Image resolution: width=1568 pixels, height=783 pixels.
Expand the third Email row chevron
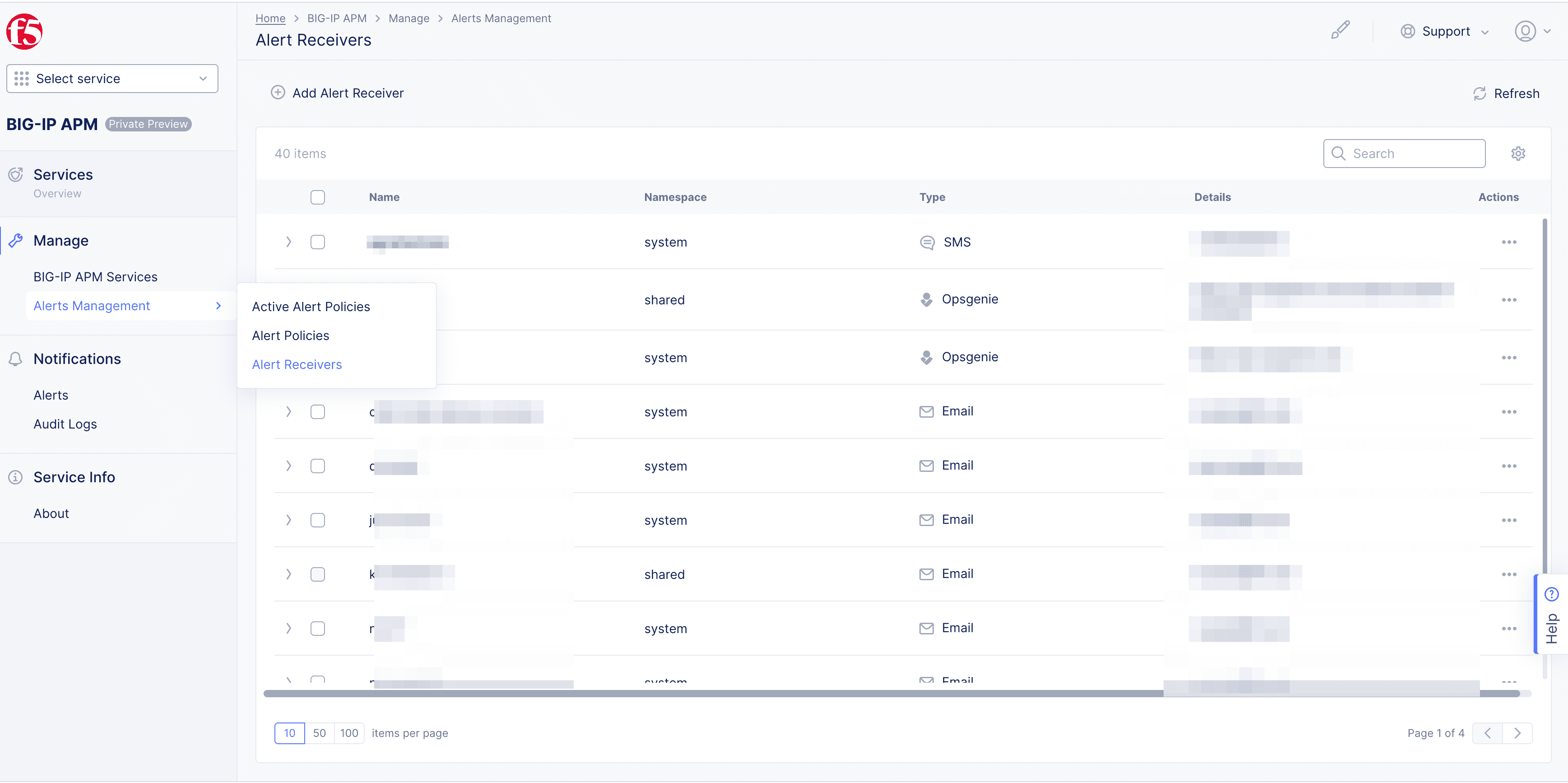pyautogui.click(x=288, y=521)
